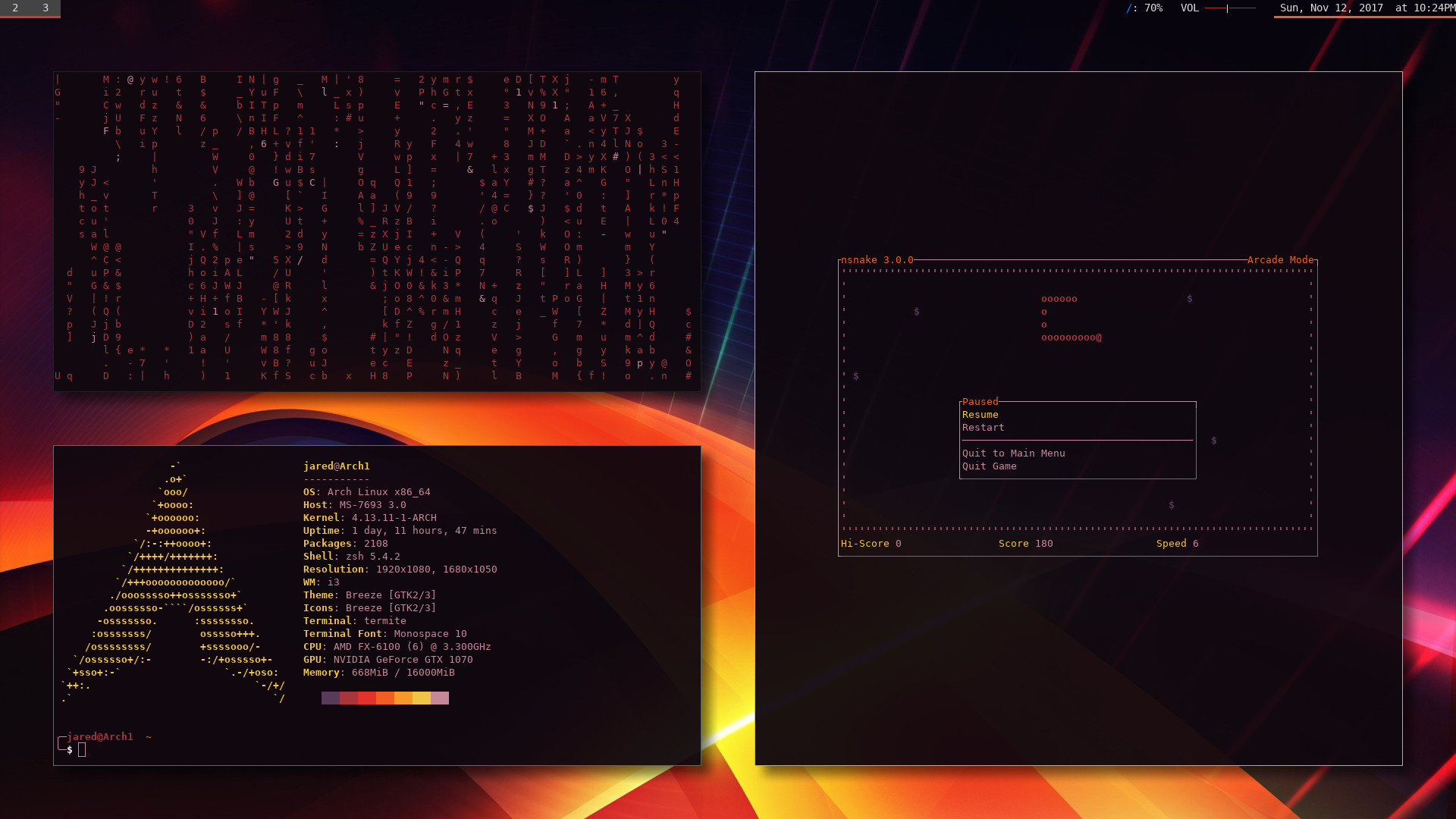The image size is (1456, 819).
Task: Click the terminal cursor at the $ prompt
Action: pos(82,750)
